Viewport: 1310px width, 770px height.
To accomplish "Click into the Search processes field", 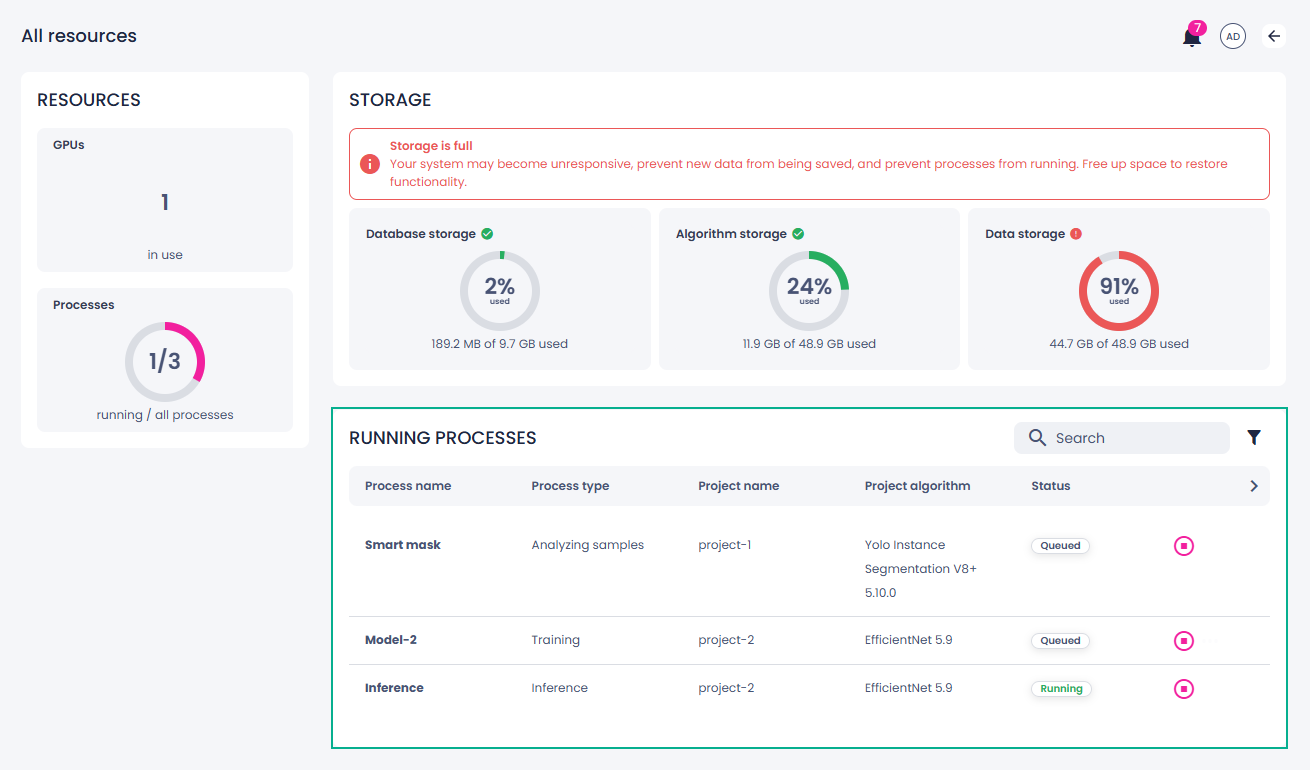I will pos(1122,438).
